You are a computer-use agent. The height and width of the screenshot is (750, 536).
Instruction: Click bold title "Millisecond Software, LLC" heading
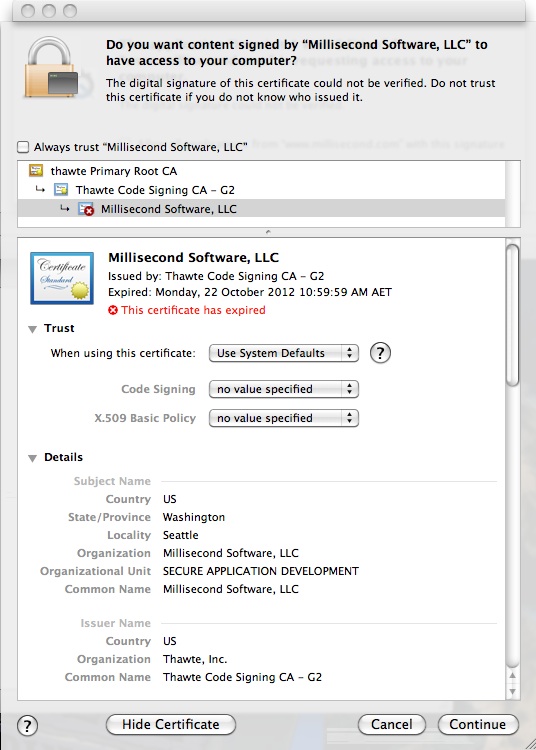pos(193,257)
